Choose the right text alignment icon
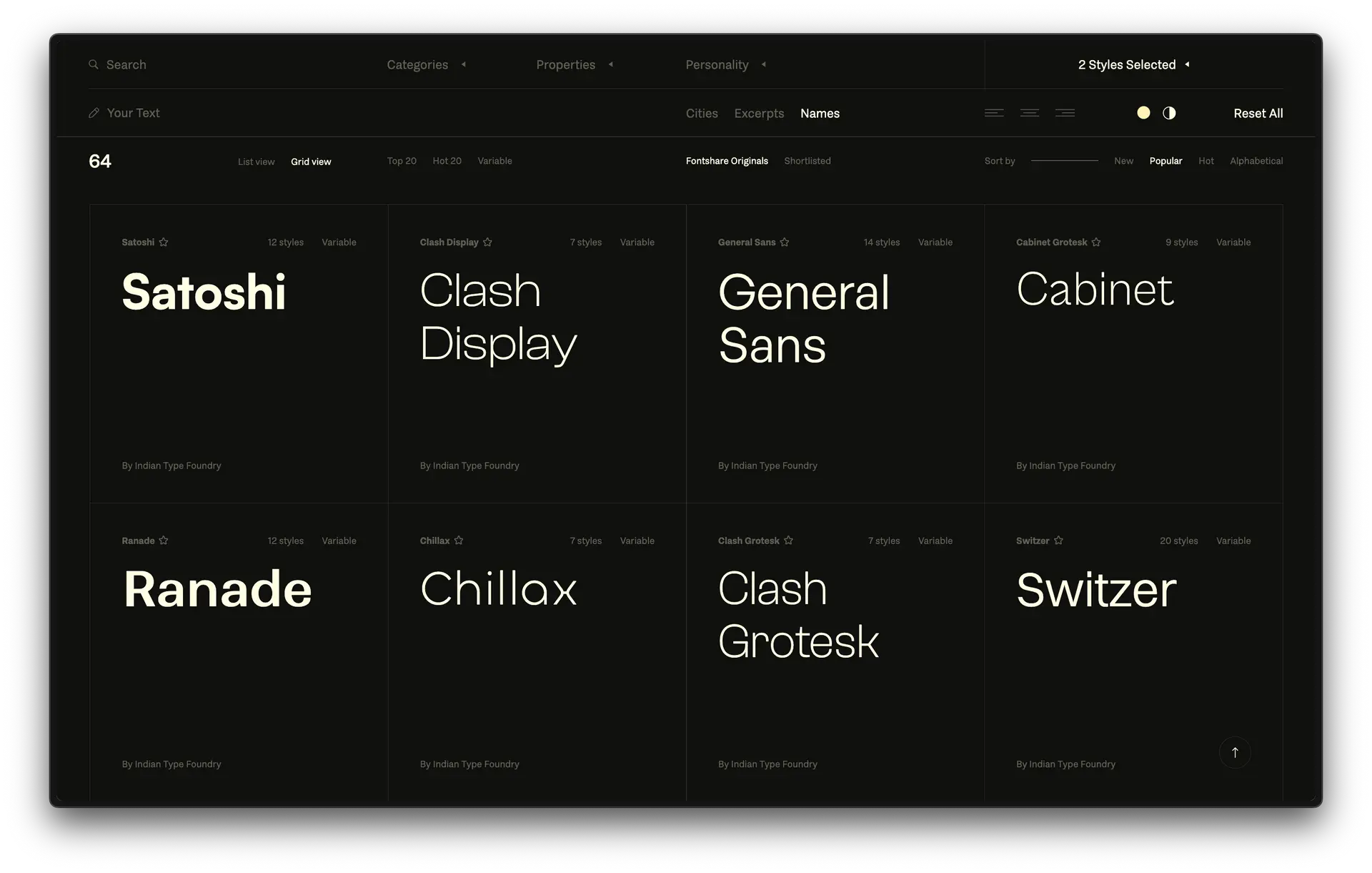 1065,113
